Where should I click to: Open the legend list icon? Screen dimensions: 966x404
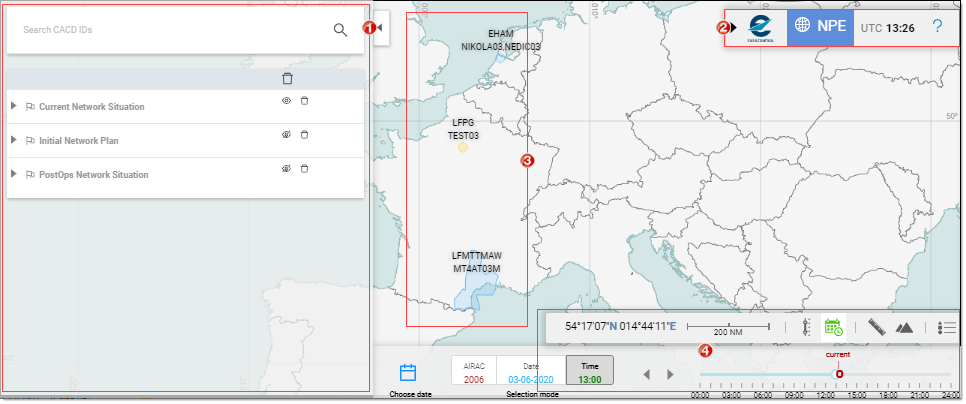[x=948, y=326]
